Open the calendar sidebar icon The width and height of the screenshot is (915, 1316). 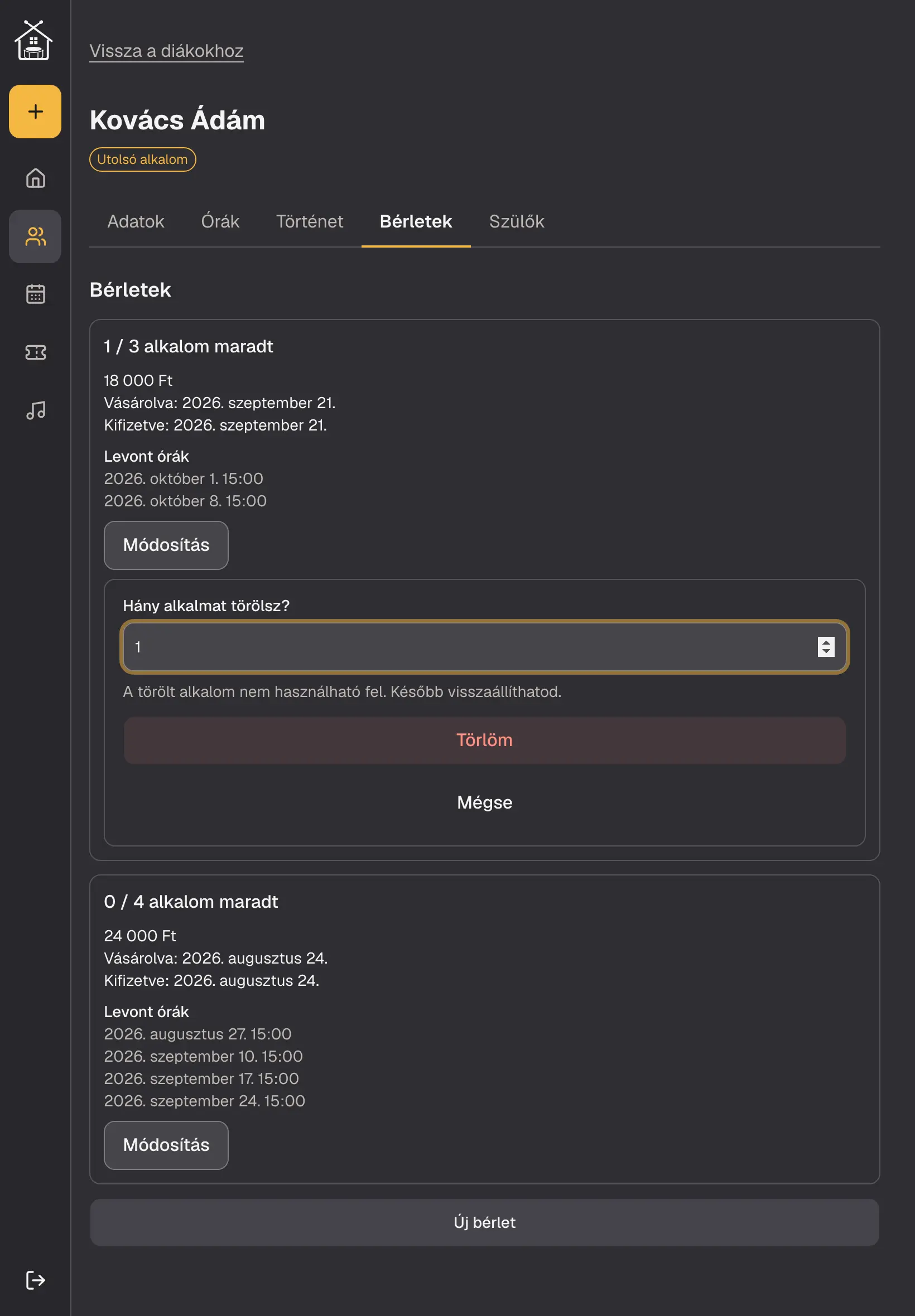click(x=35, y=294)
